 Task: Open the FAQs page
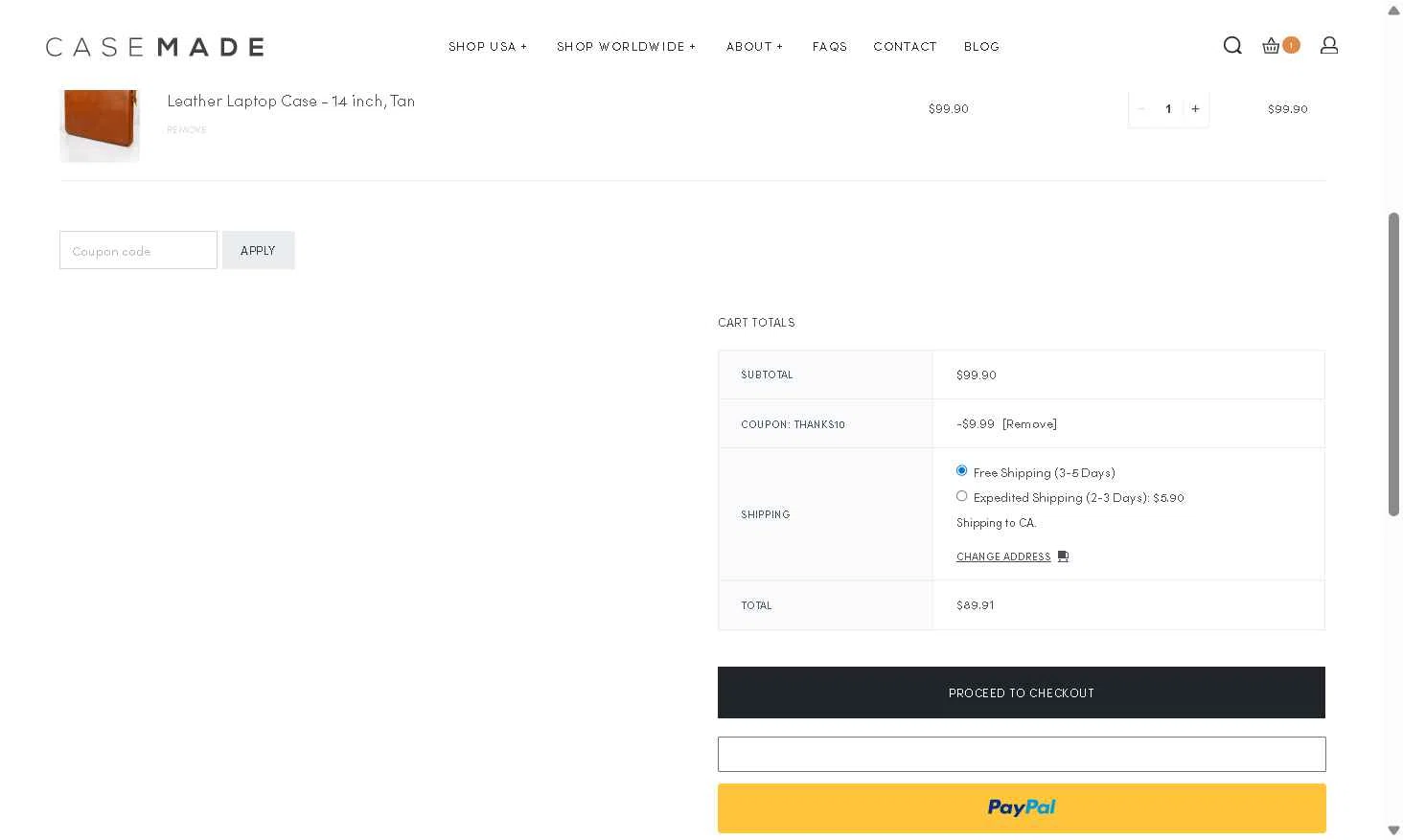coord(830,46)
